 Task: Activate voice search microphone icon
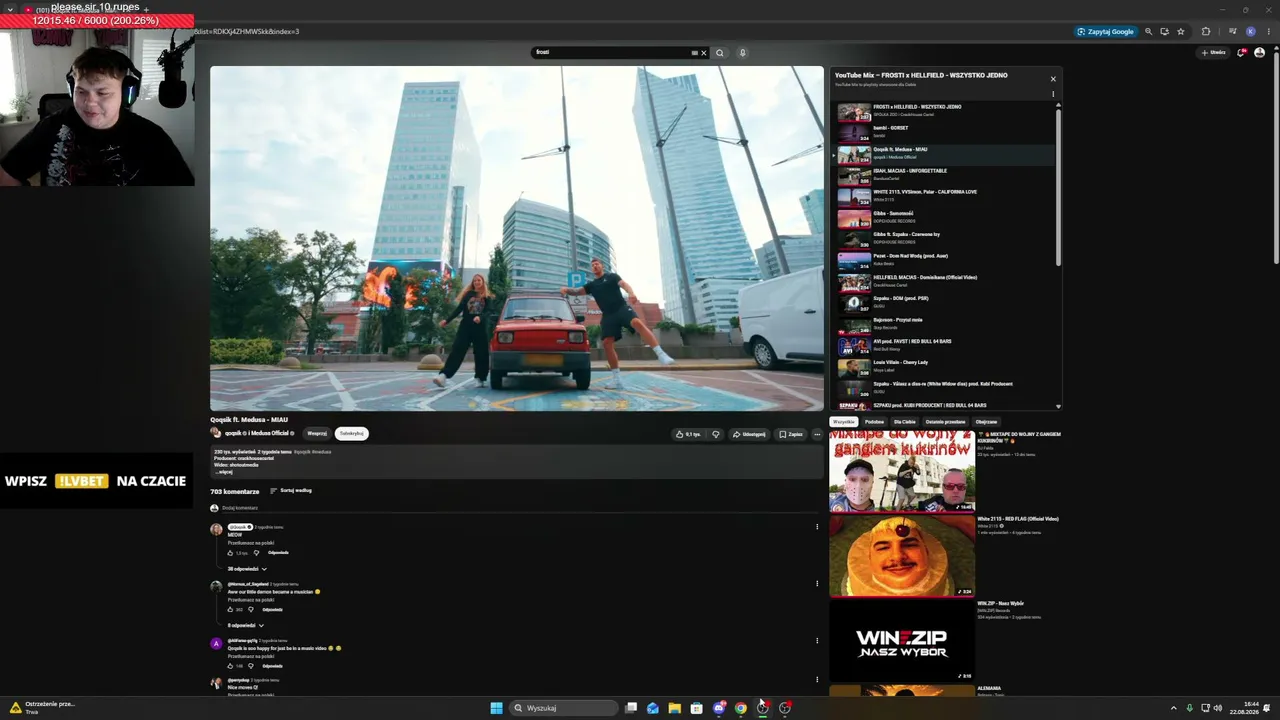[742, 53]
